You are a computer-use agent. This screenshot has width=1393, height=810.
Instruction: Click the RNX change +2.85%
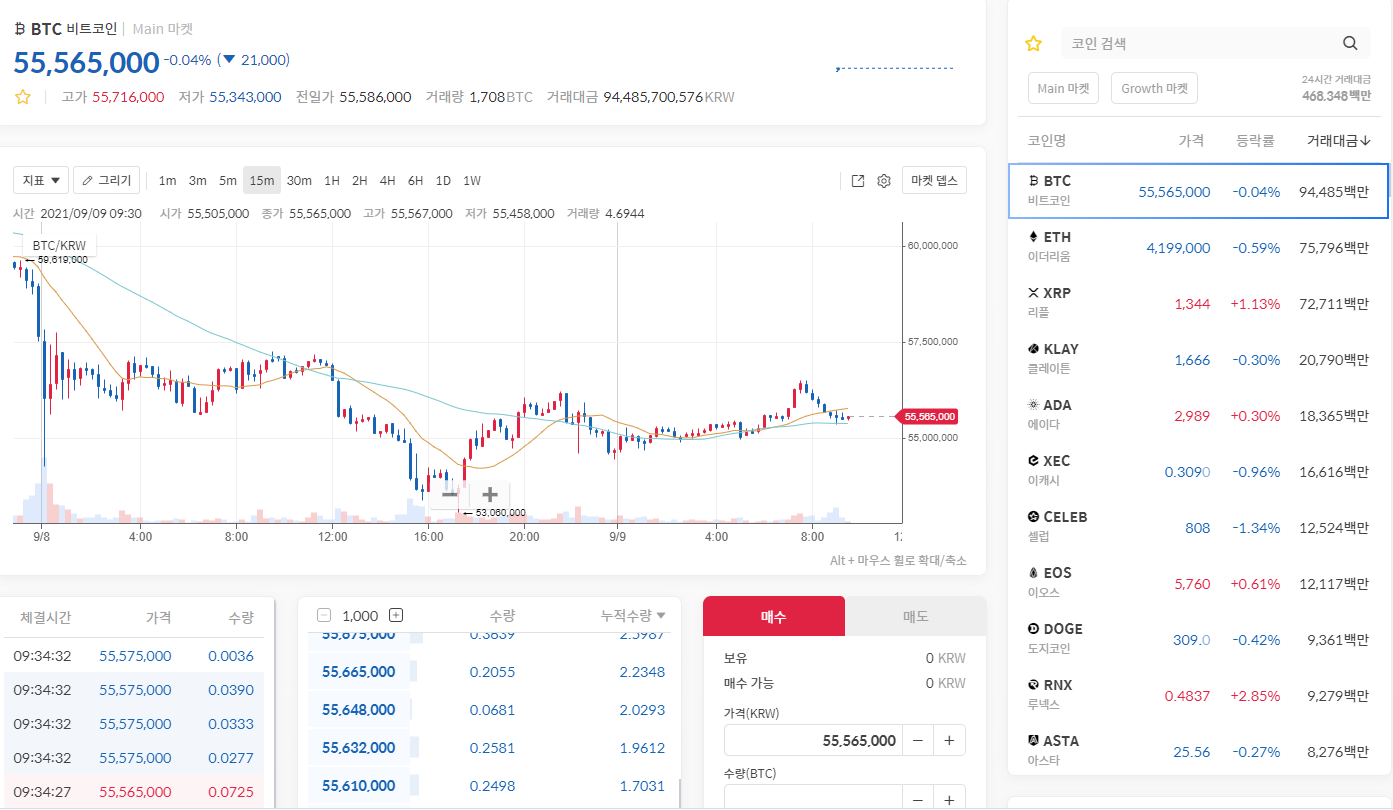pos(1256,696)
